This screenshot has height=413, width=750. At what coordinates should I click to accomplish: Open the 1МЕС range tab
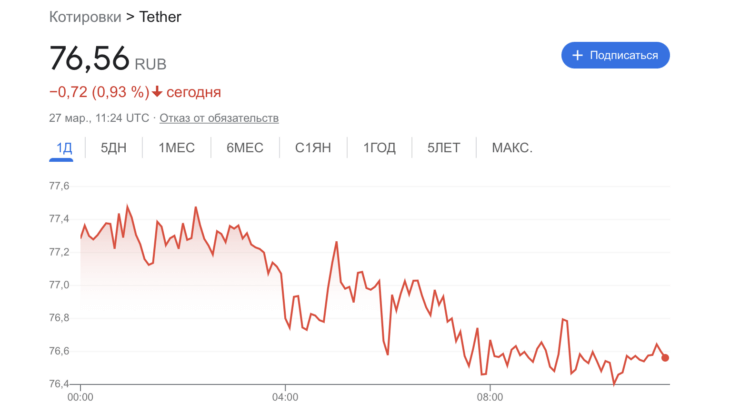pyautogui.click(x=176, y=148)
